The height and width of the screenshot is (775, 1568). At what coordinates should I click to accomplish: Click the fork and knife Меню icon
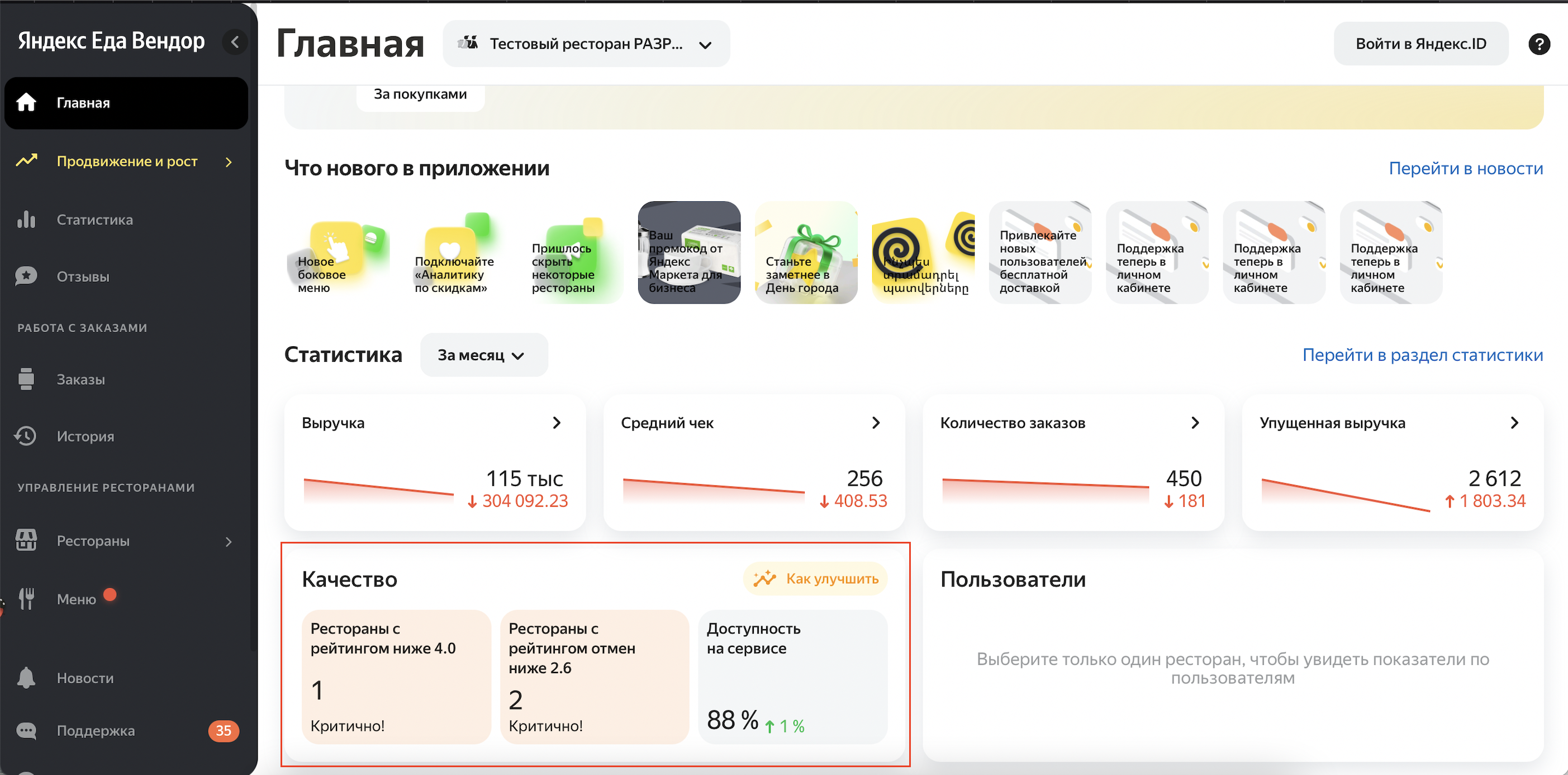(26, 599)
